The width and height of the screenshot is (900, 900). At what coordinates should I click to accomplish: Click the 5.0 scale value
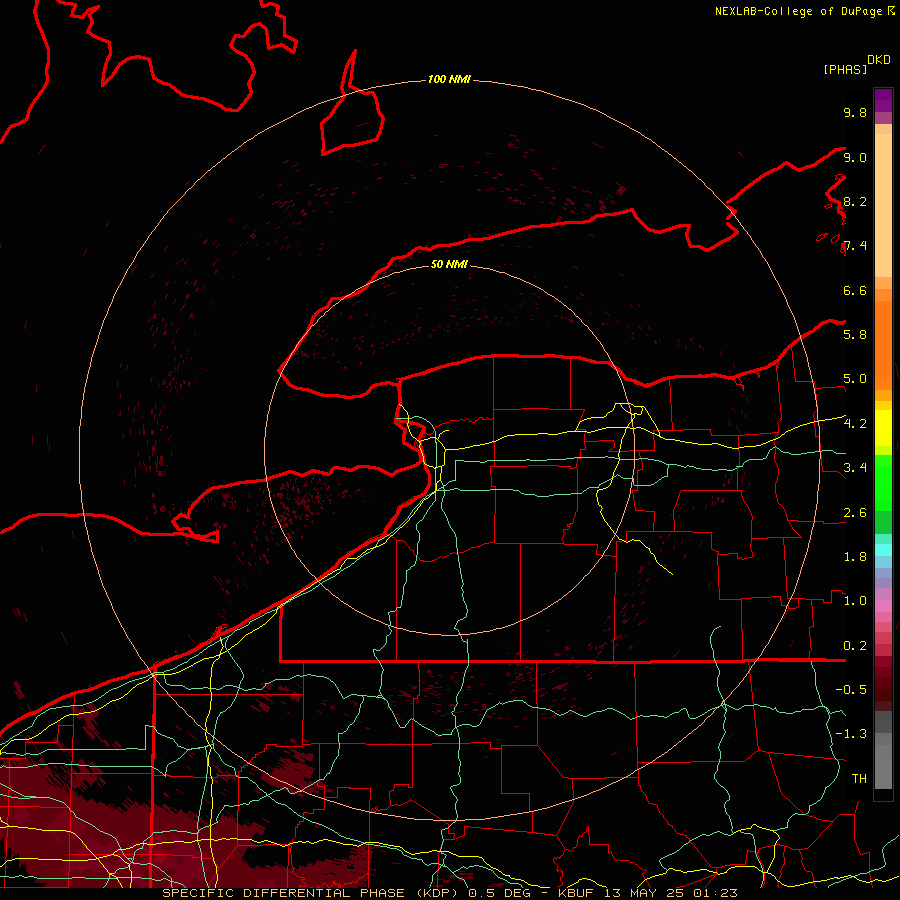(855, 379)
